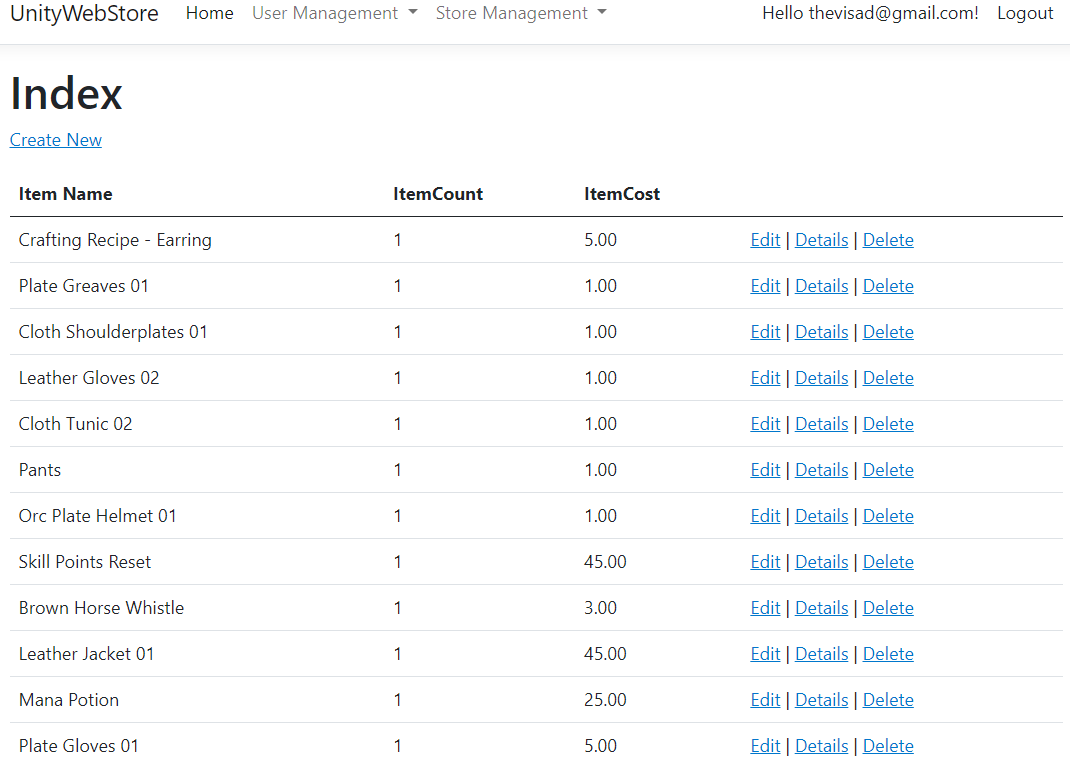Delete the Brown Horse Whistle item
1070x767 pixels.
[x=888, y=608]
